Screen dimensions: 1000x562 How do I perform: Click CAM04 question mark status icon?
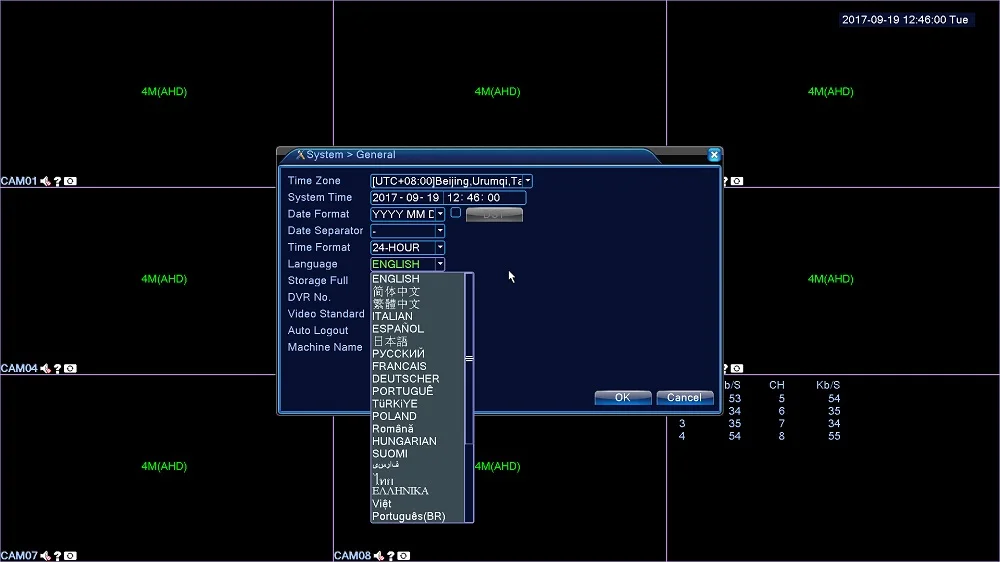[57, 368]
